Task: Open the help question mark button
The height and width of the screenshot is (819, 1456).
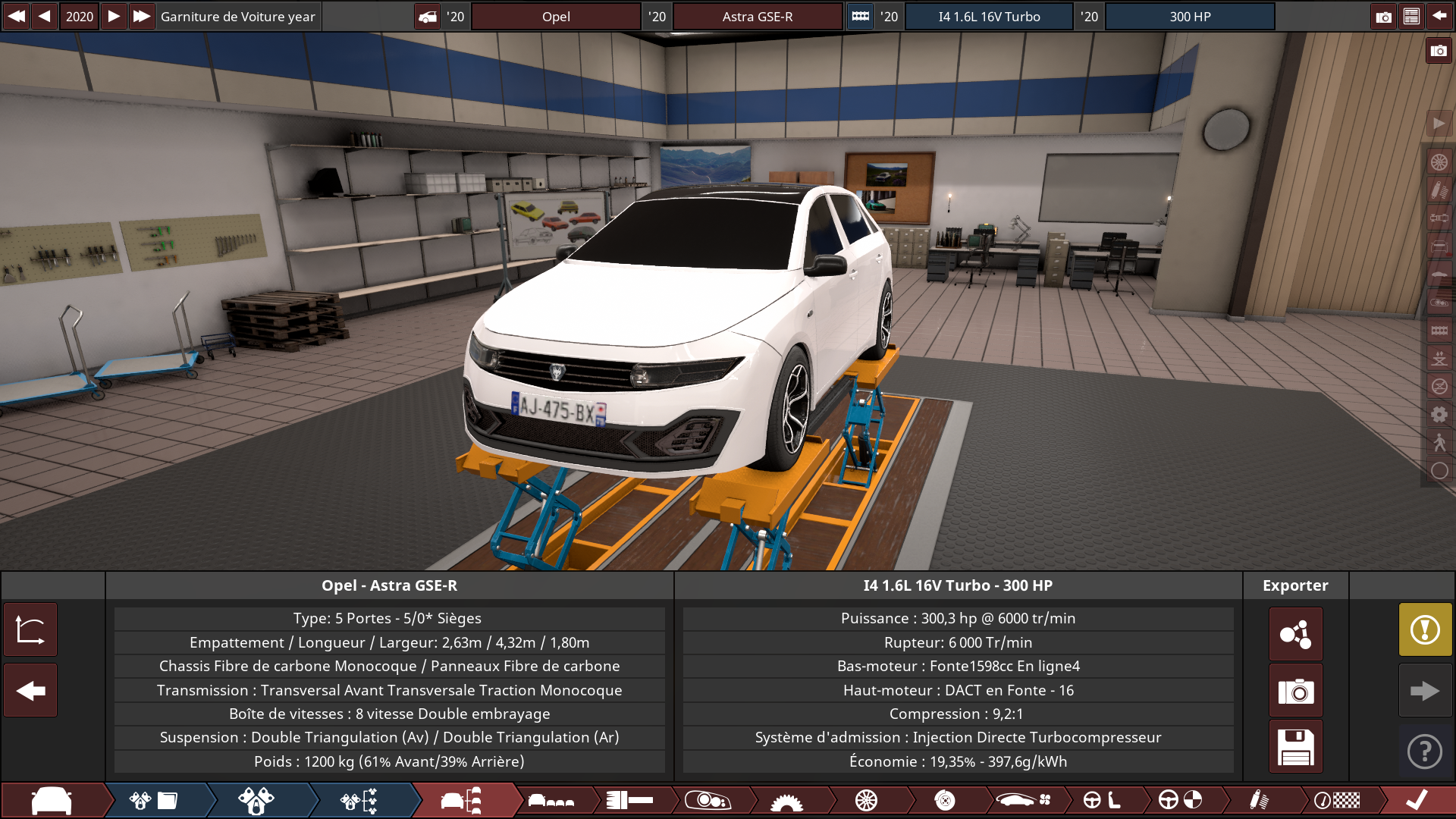Action: click(x=1425, y=752)
